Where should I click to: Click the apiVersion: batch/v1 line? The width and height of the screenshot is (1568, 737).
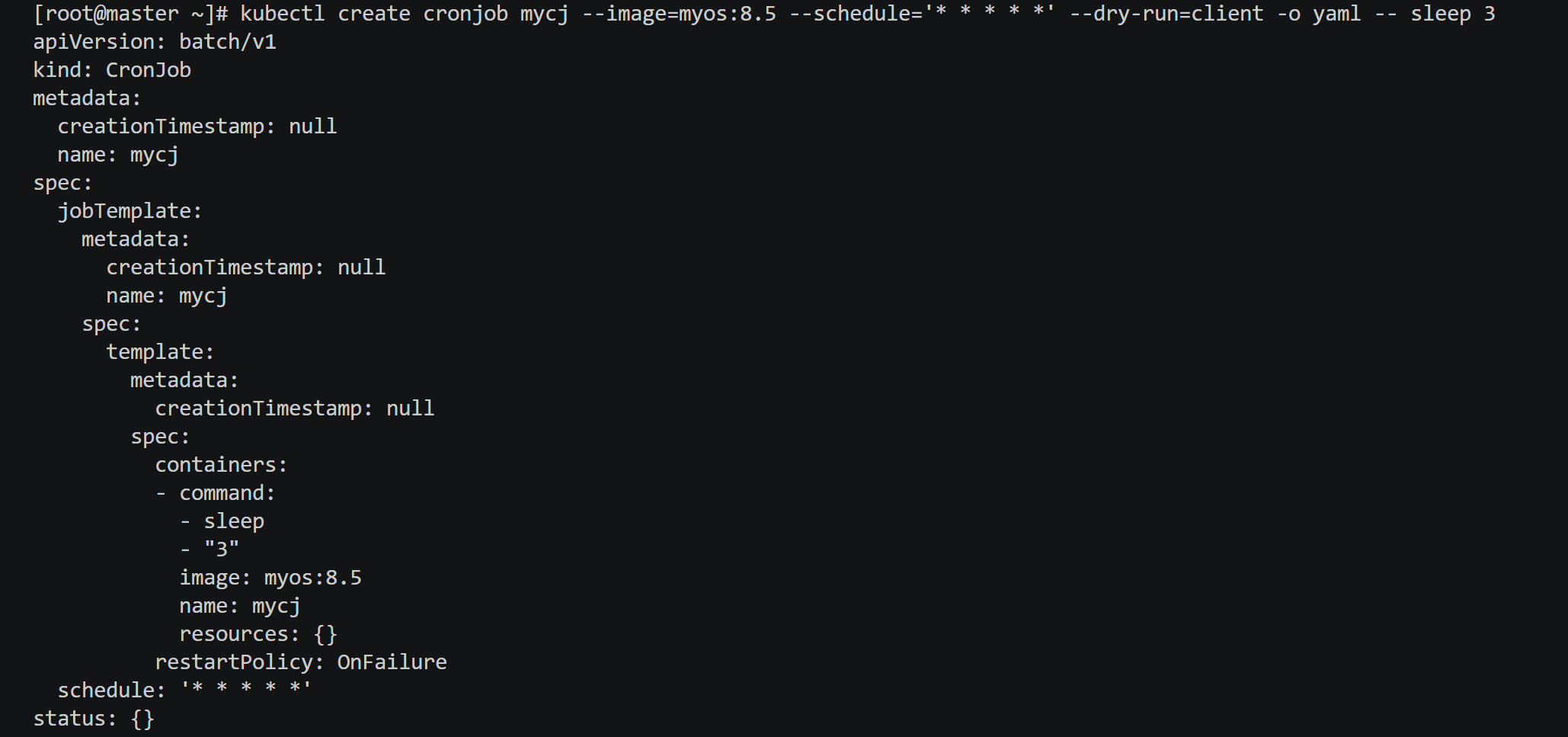[x=155, y=43]
